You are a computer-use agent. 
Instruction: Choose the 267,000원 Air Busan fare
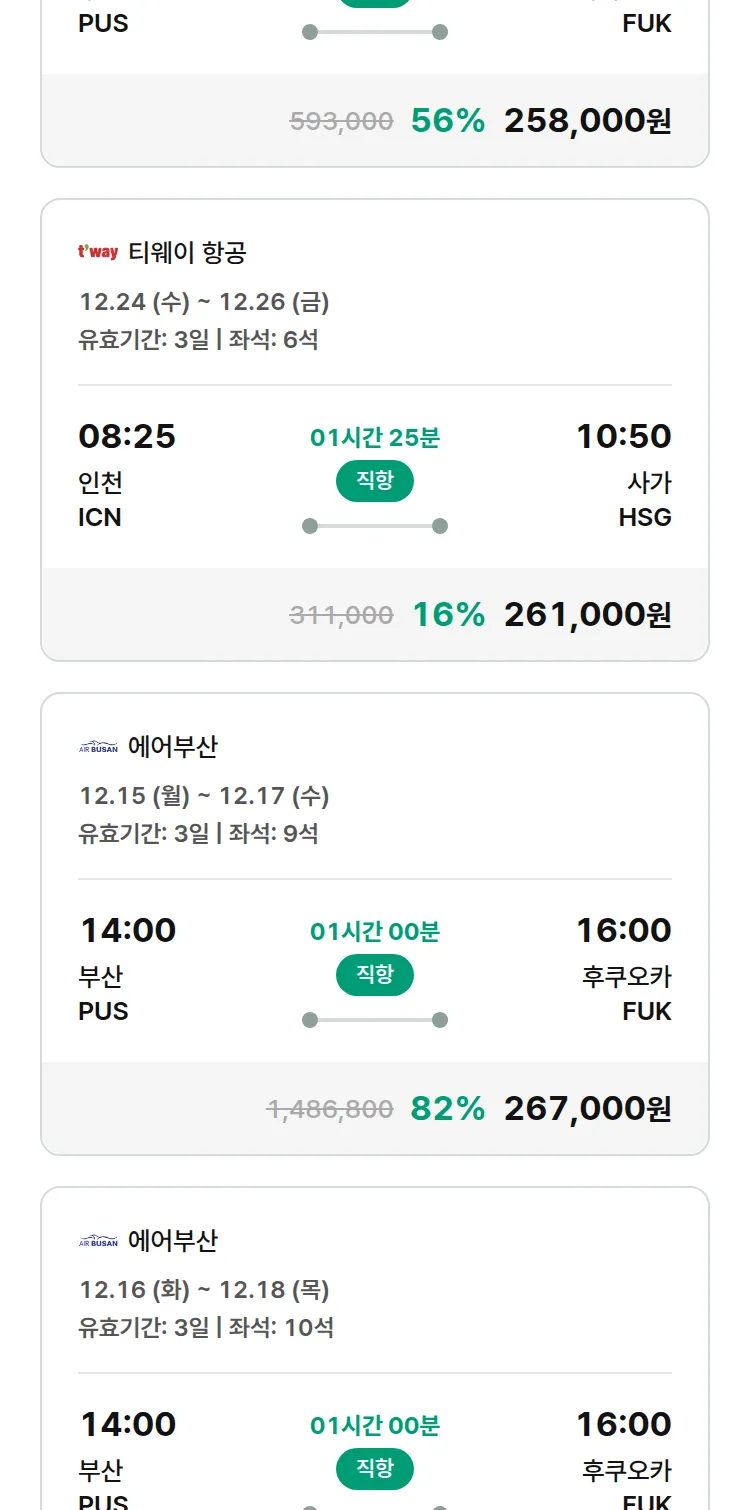click(587, 1109)
